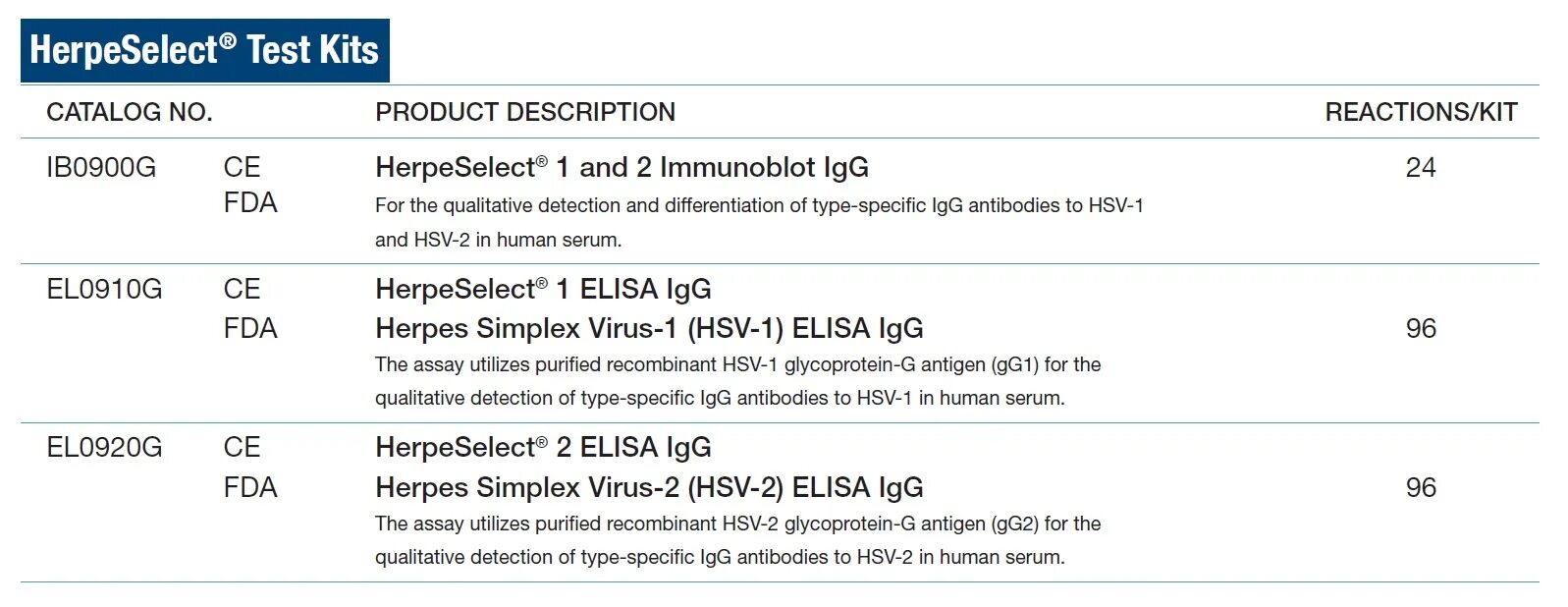
Task: Click Herpes Simplex Virus-1 (HSV-1) ELISA IgG subtitle
Action: 649,329
